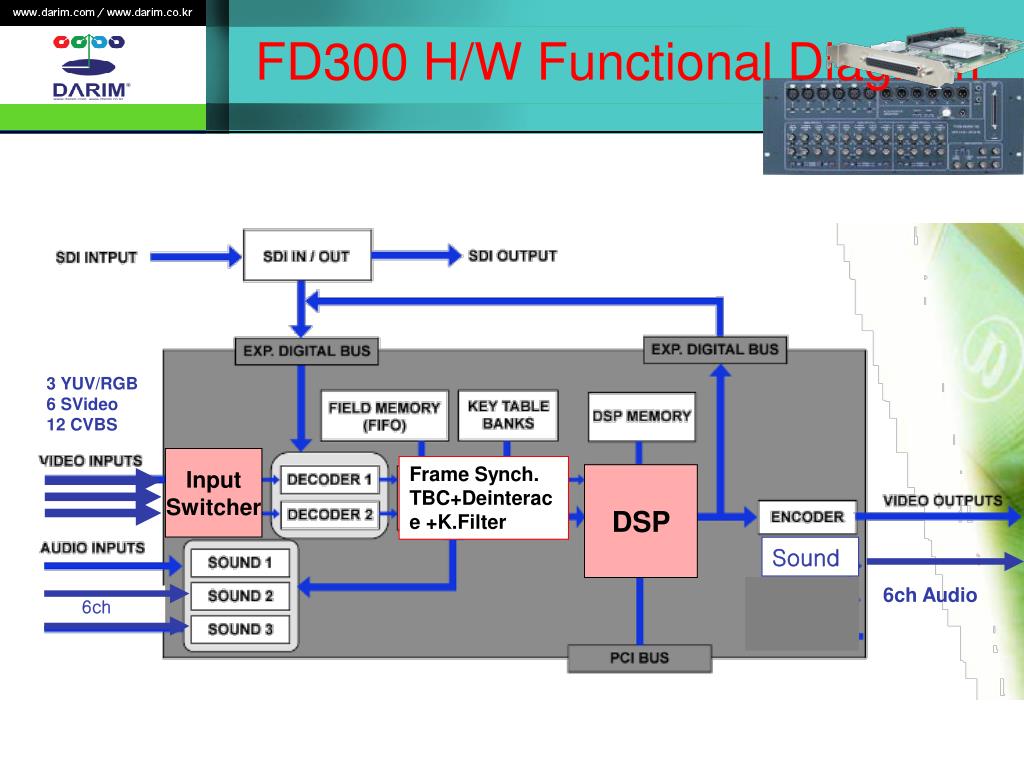Click the arrow pointing to SDI OUTPUT
The image size is (1024, 768).
click(417, 255)
